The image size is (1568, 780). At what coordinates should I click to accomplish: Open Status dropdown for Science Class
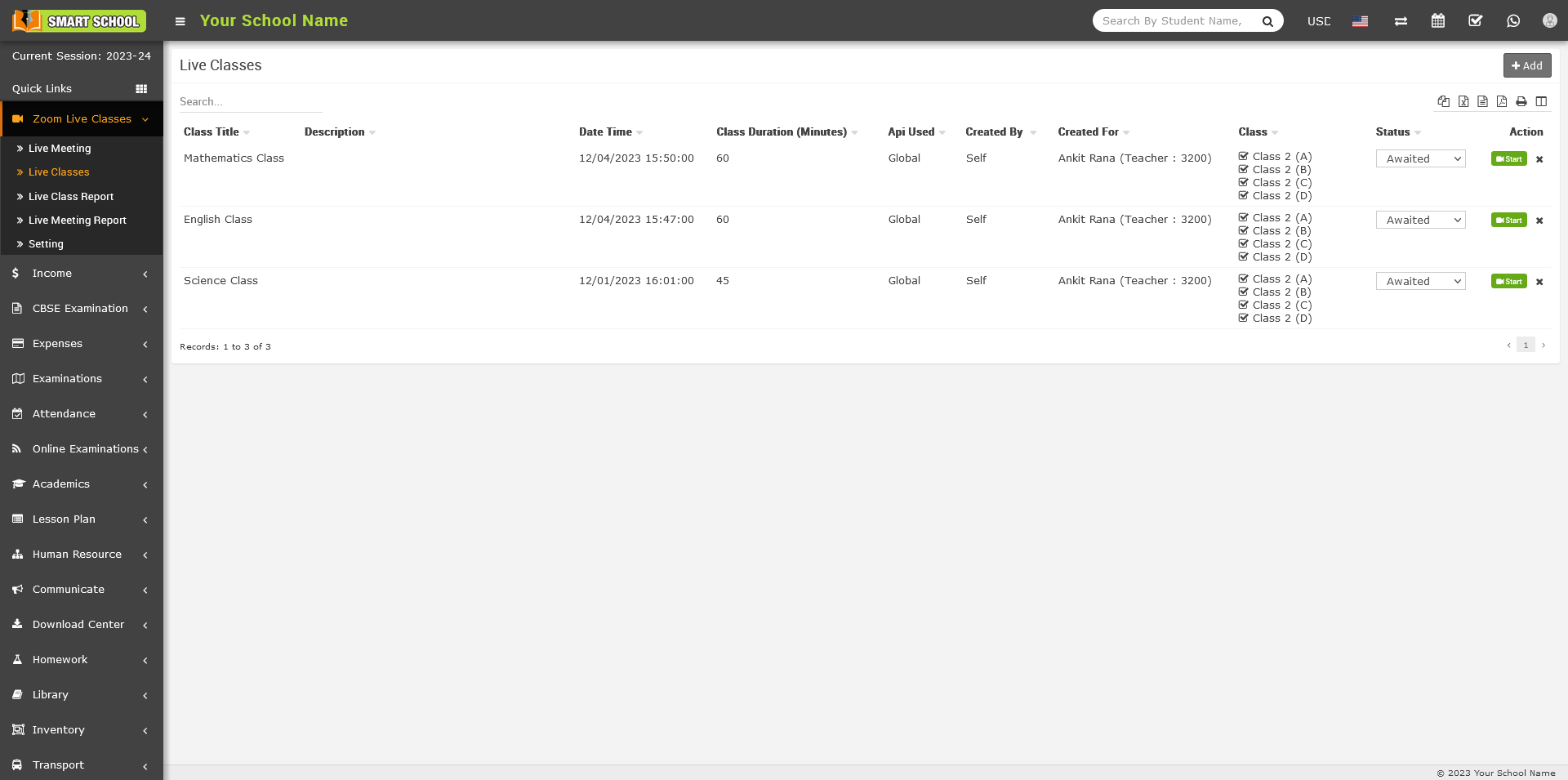tap(1420, 282)
